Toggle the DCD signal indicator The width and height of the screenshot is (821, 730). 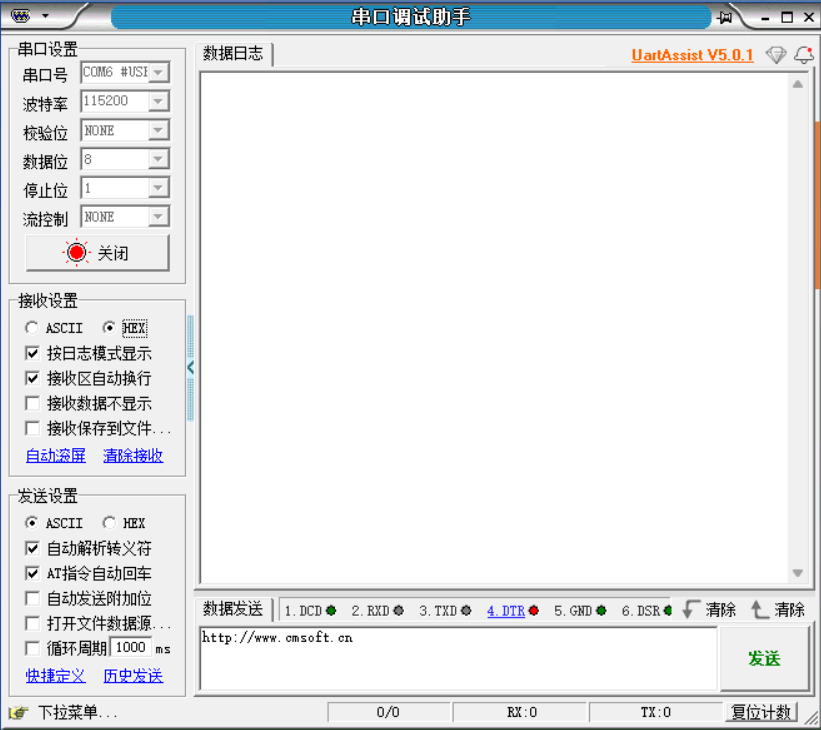pyautogui.click(x=331, y=611)
